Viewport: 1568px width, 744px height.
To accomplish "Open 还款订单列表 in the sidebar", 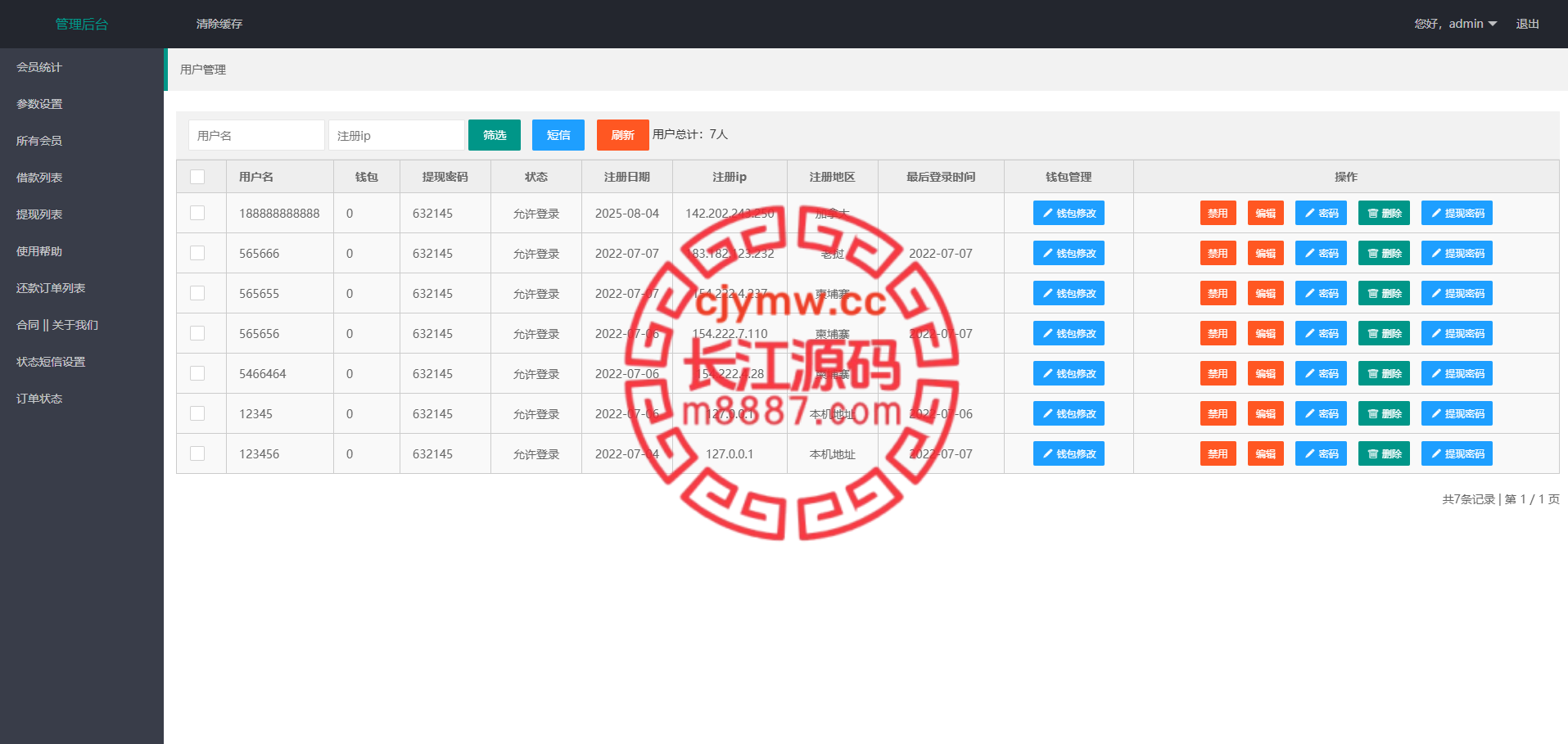I will coord(82,288).
